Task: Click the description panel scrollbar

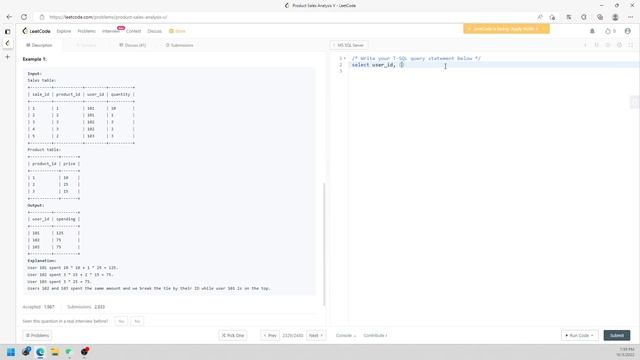Action: click(x=324, y=244)
